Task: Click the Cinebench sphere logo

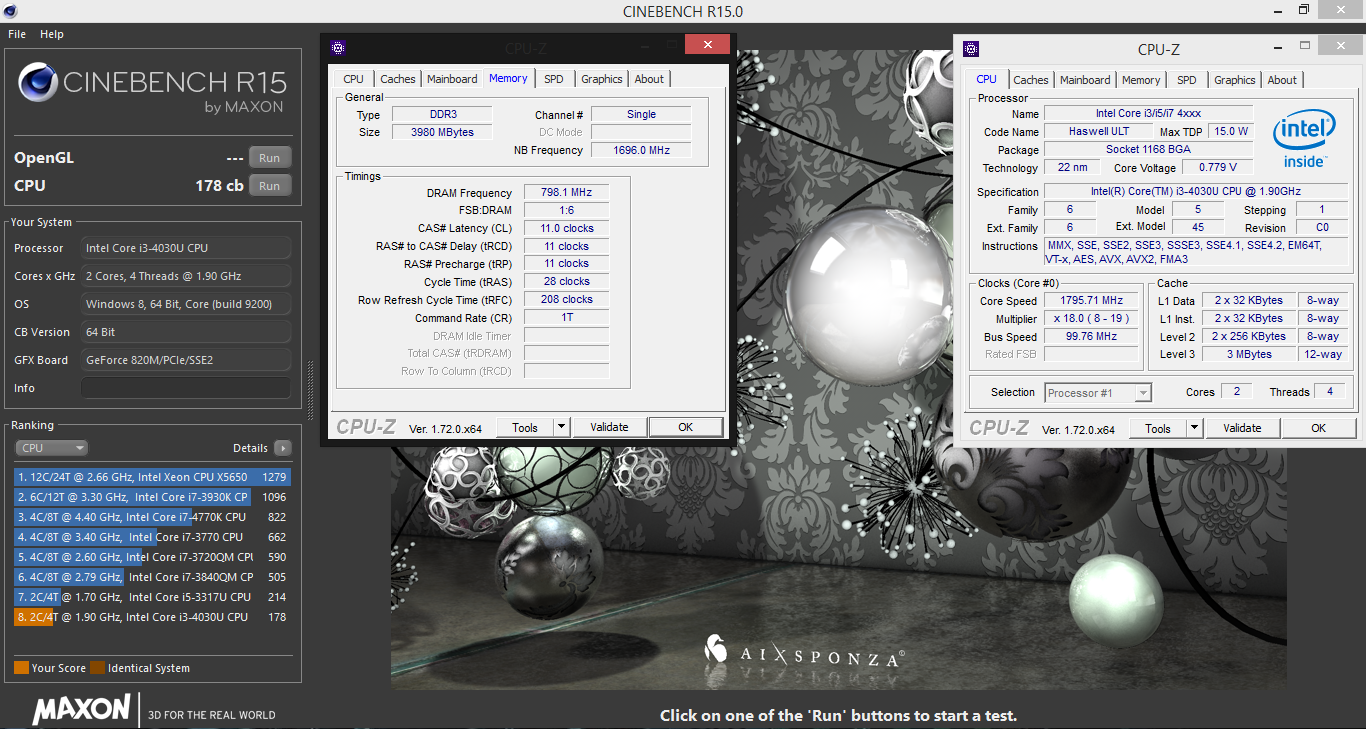Action: coord(37,82)
